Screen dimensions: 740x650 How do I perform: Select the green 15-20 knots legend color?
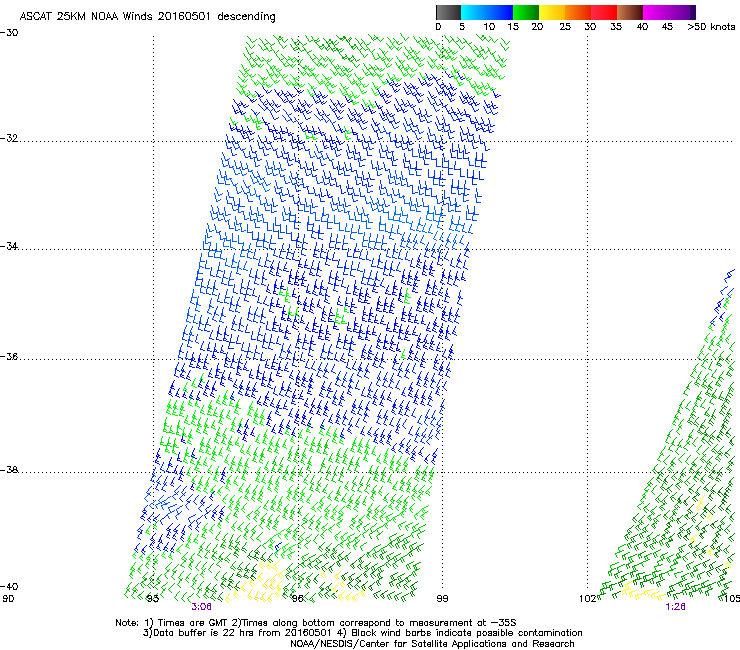526,12
